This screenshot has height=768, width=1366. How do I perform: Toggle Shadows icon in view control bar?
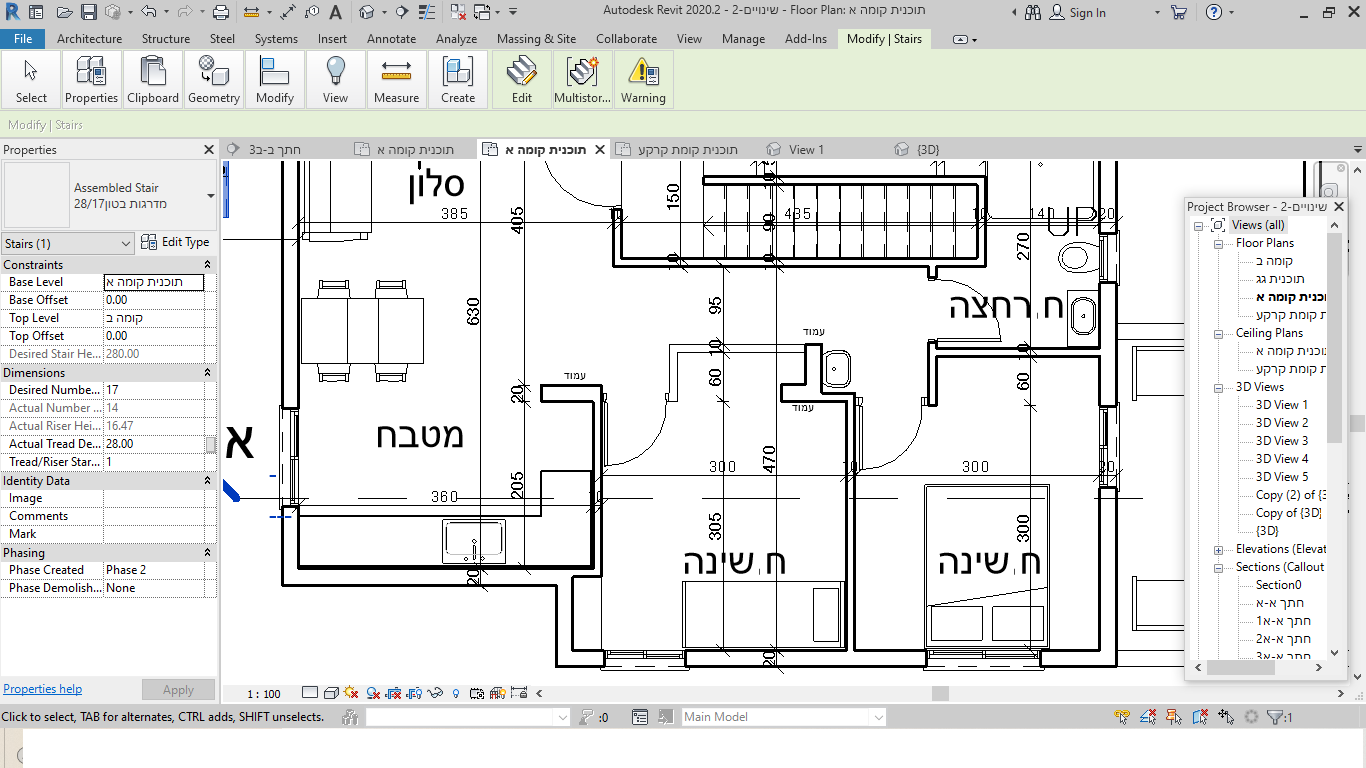tap(373, 693)
